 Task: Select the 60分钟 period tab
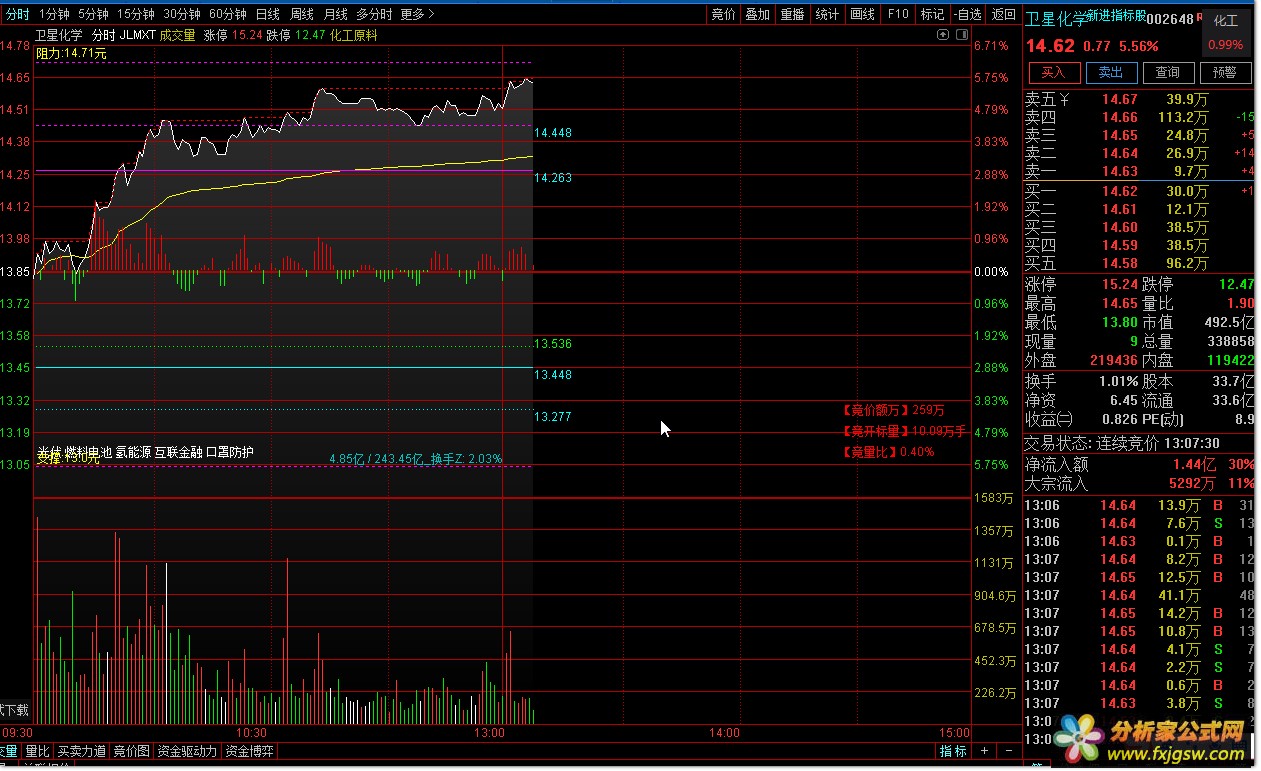click(x=228, y=14)
